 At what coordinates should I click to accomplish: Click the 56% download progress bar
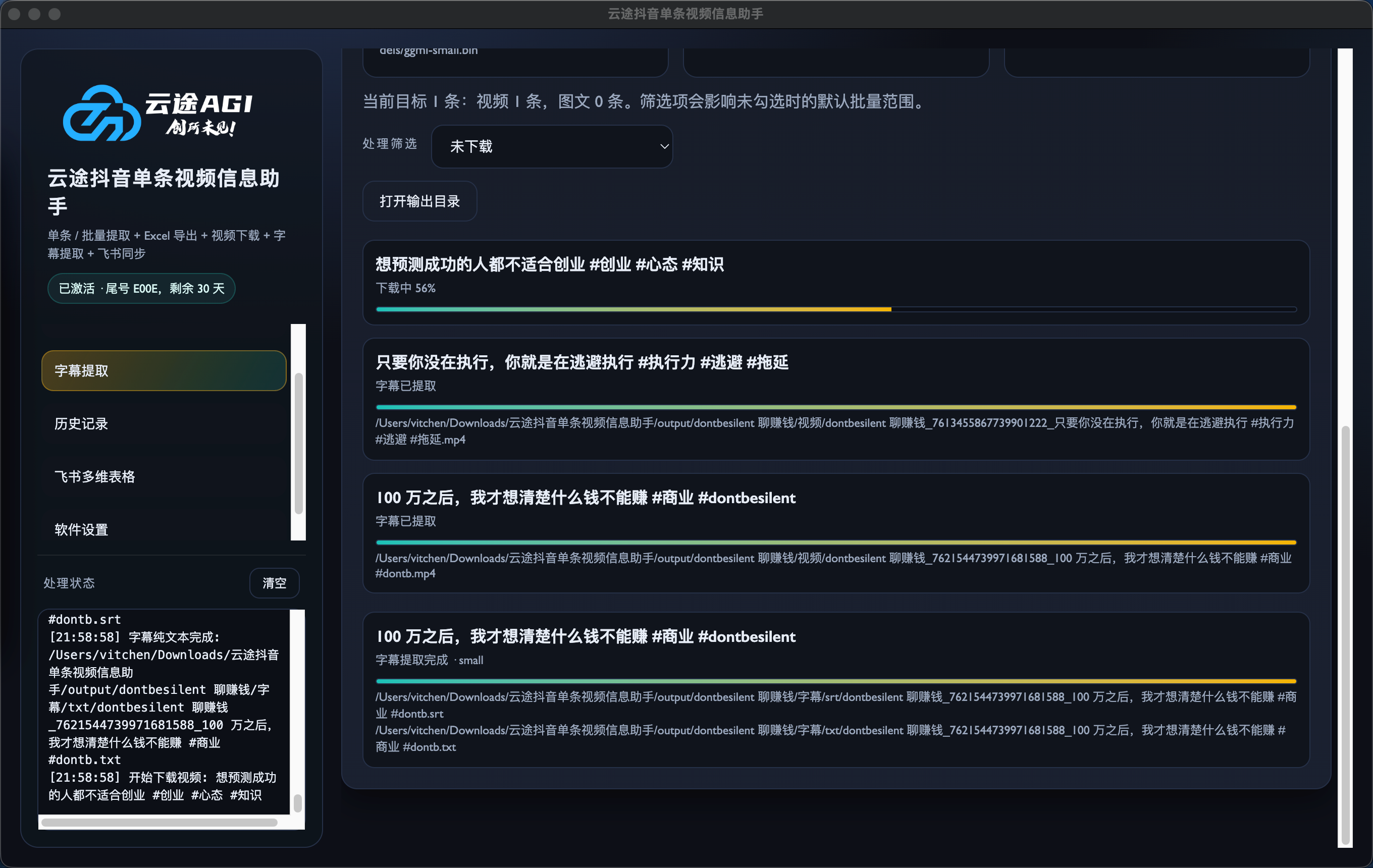click(x=835, y=309)
